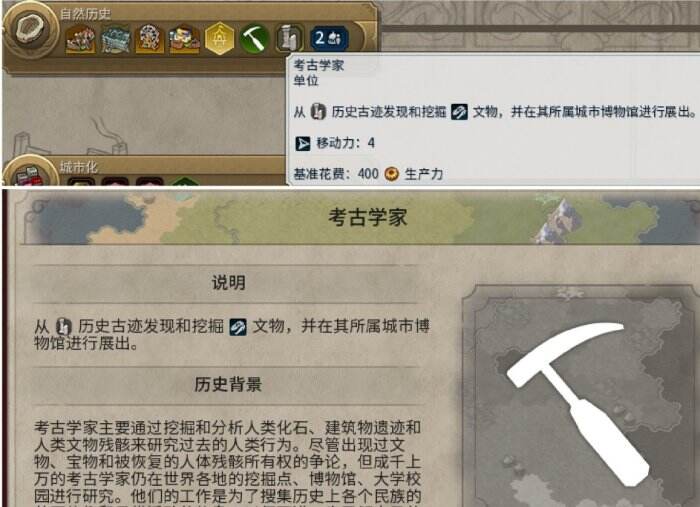Click the large white pickaxe portrait image
The height and width of the screenshot is (507, 700).
click(579, 404)
